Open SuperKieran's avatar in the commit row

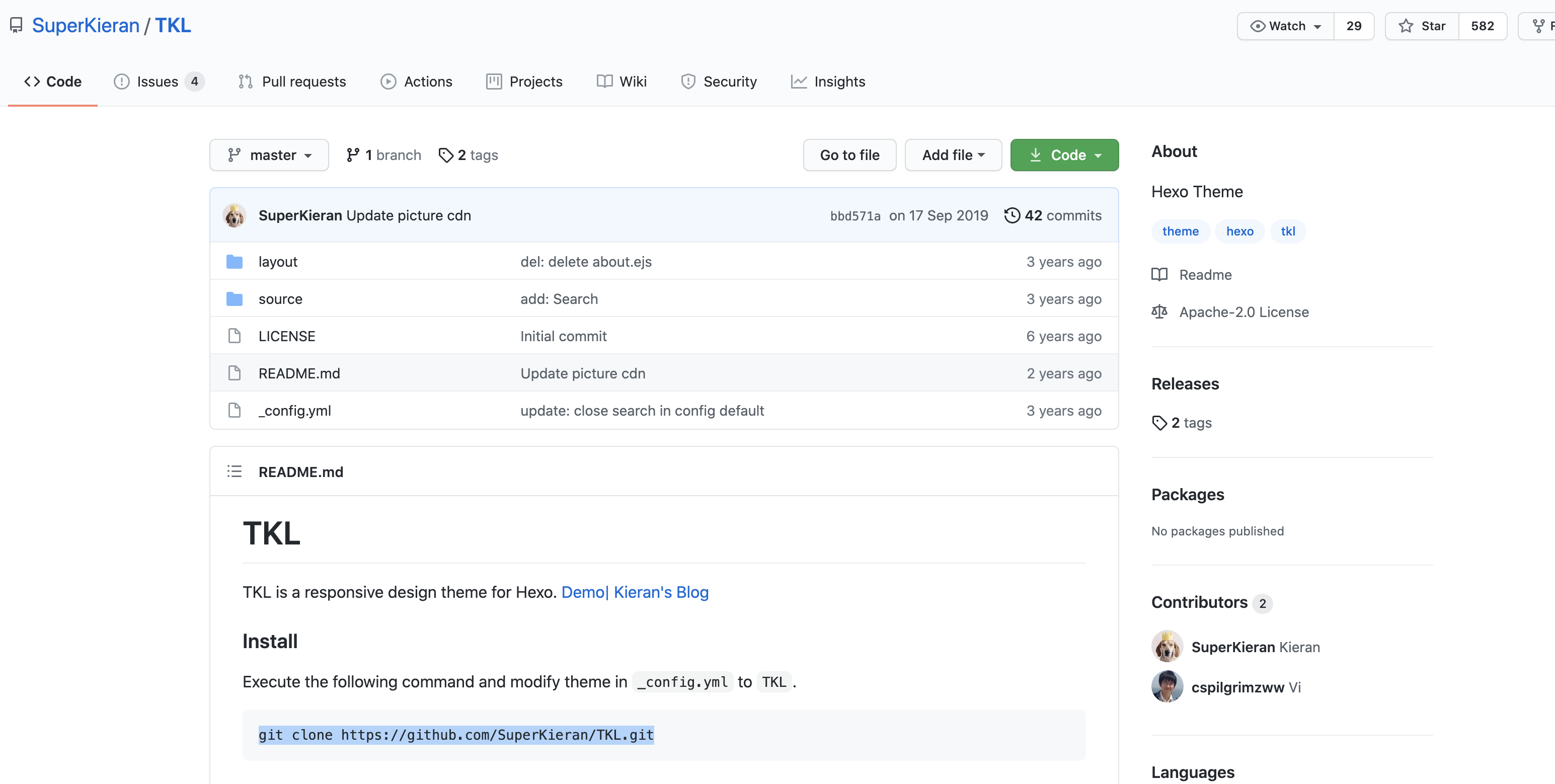click(x=234, y=215)
